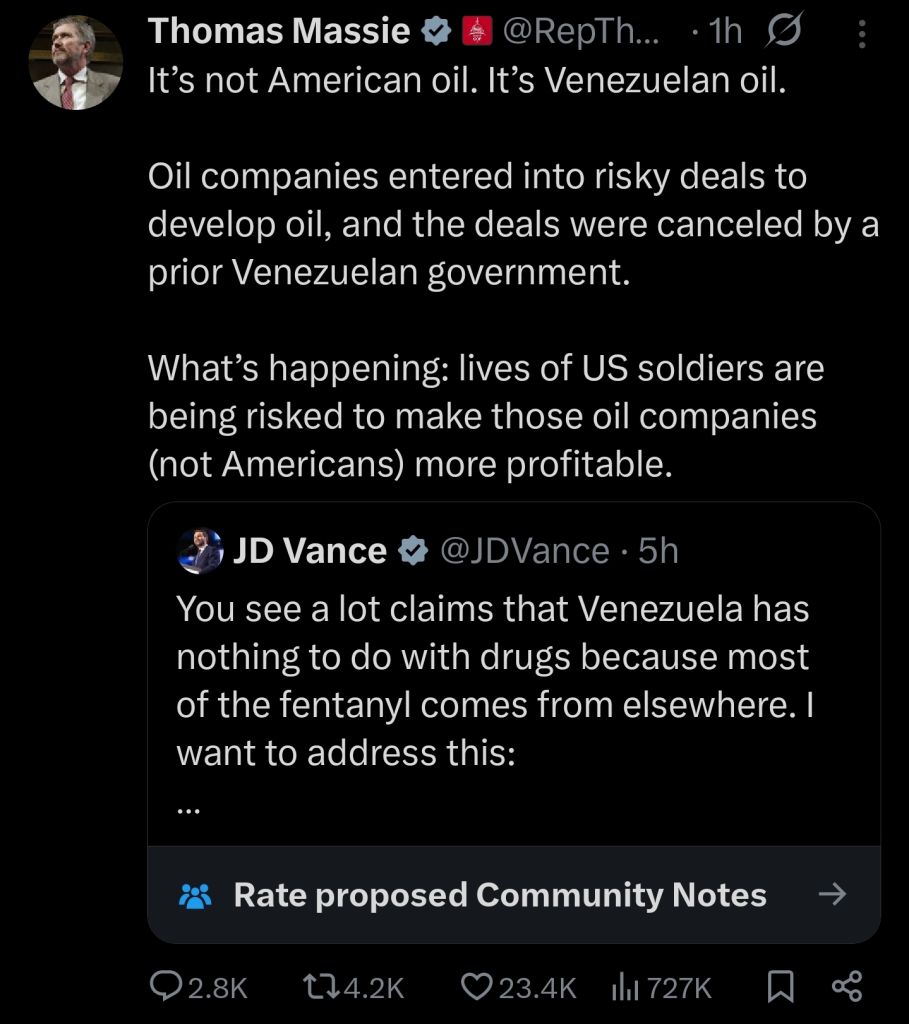Viewport: 909px width, 1024px height.
Task: Open Thomas Massie's profile picture
Action: [75, 62]
